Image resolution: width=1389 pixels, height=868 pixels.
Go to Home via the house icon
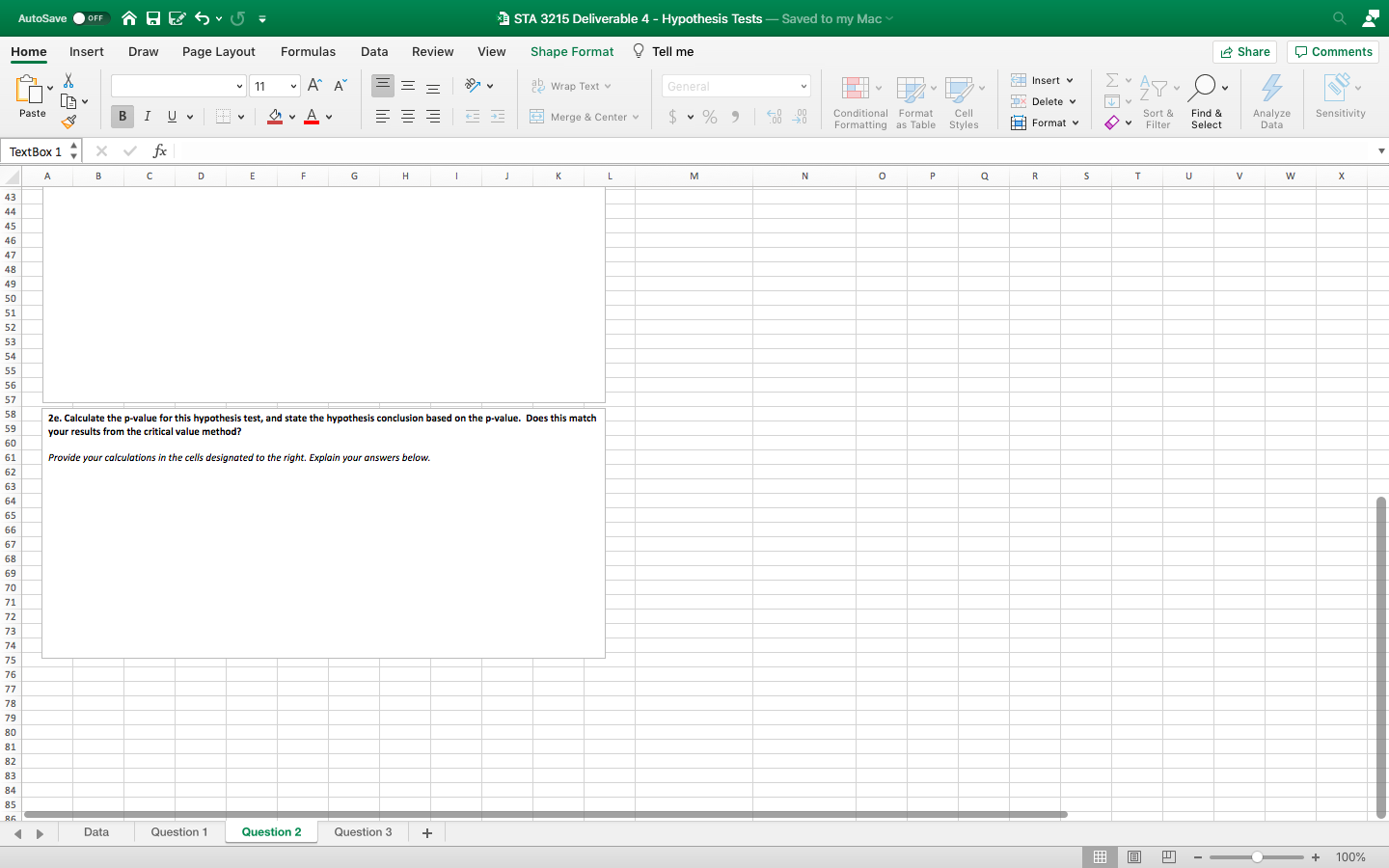pos(129,18)
